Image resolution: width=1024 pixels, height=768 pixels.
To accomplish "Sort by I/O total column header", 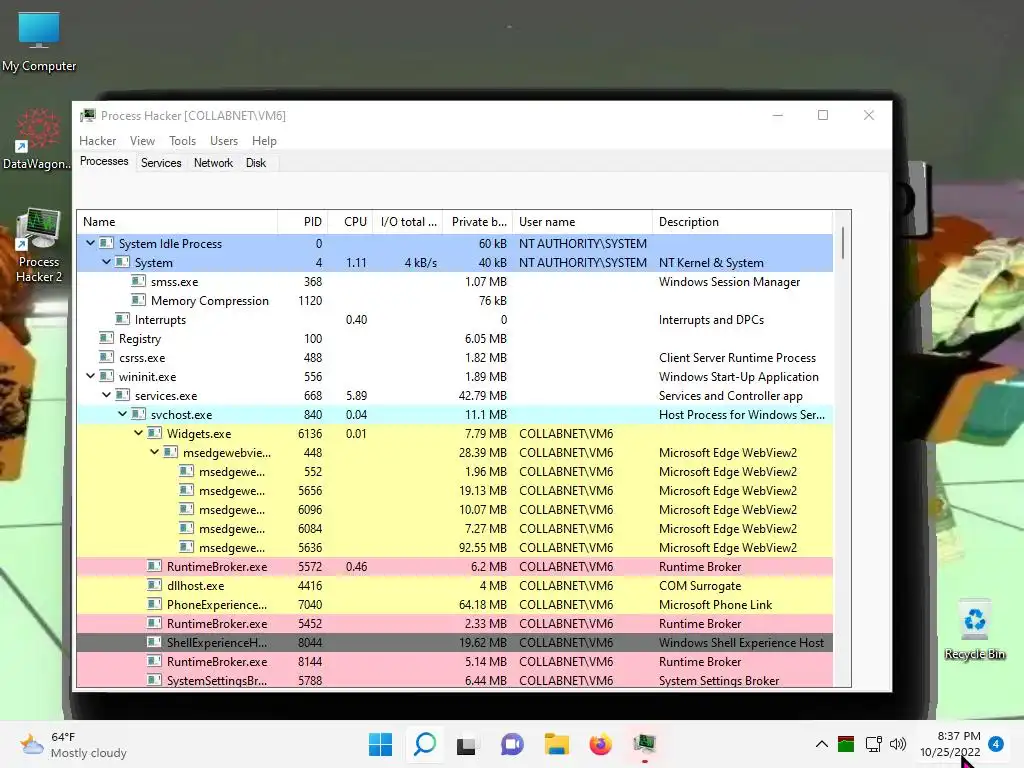I will 408,222.
